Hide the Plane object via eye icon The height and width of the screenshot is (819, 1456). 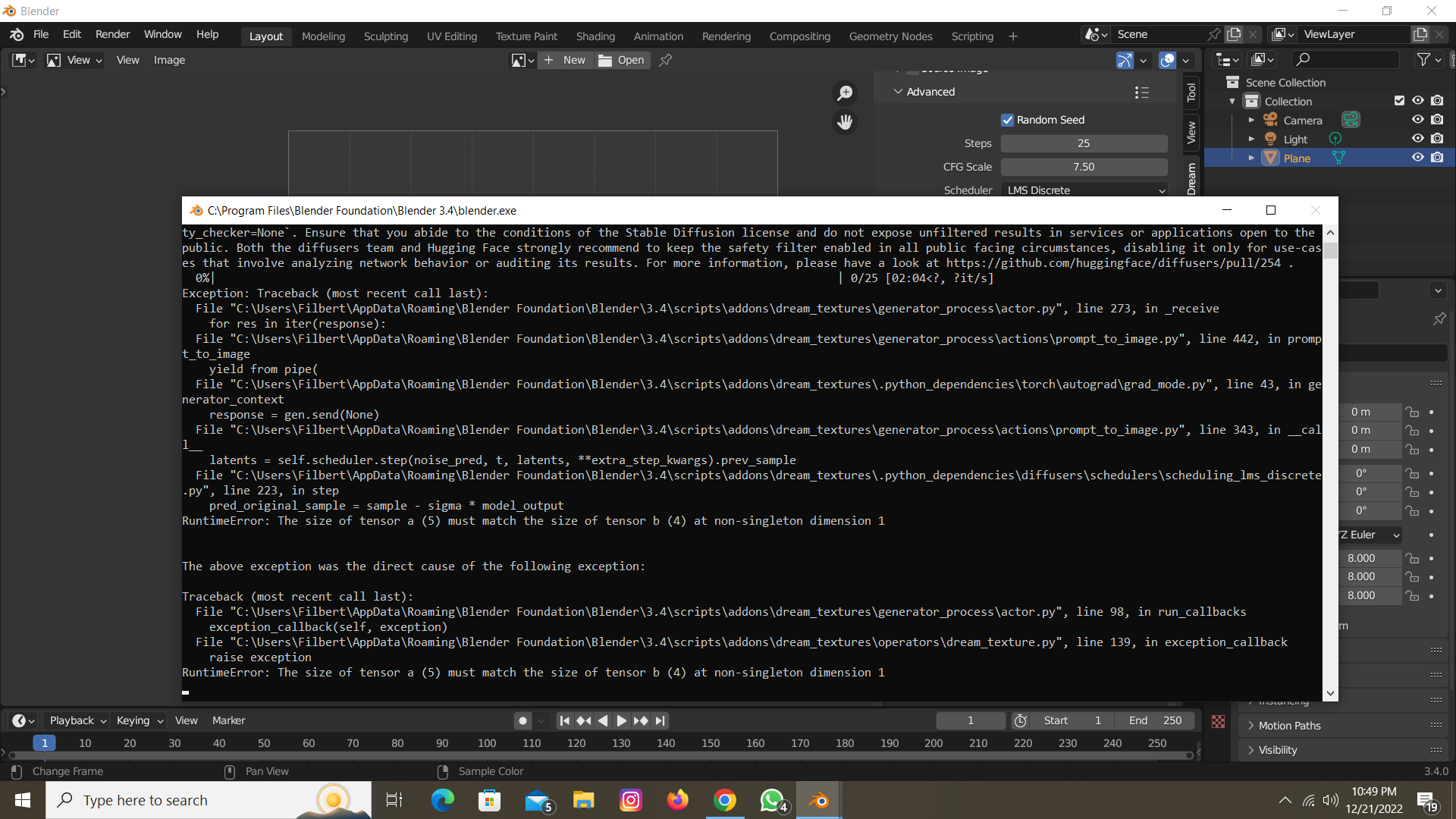tap(1417, 158)
